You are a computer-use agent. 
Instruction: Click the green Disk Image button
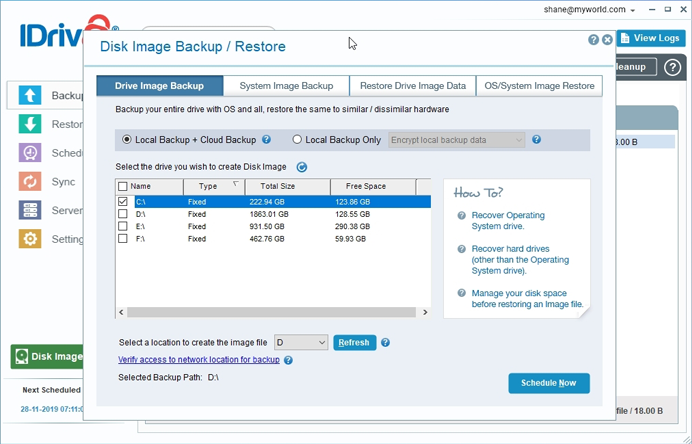(47, 356)
